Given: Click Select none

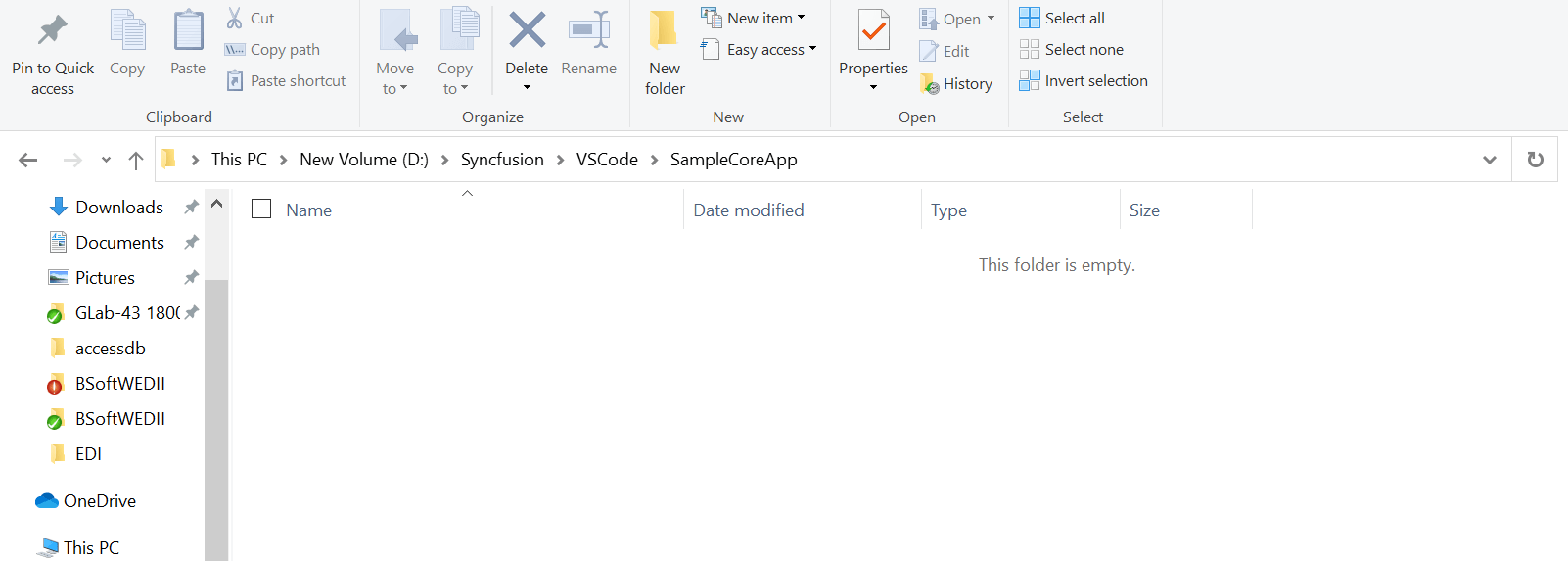Looking at the screenshot, I should pyautogui.click(x=1072, y=49).
